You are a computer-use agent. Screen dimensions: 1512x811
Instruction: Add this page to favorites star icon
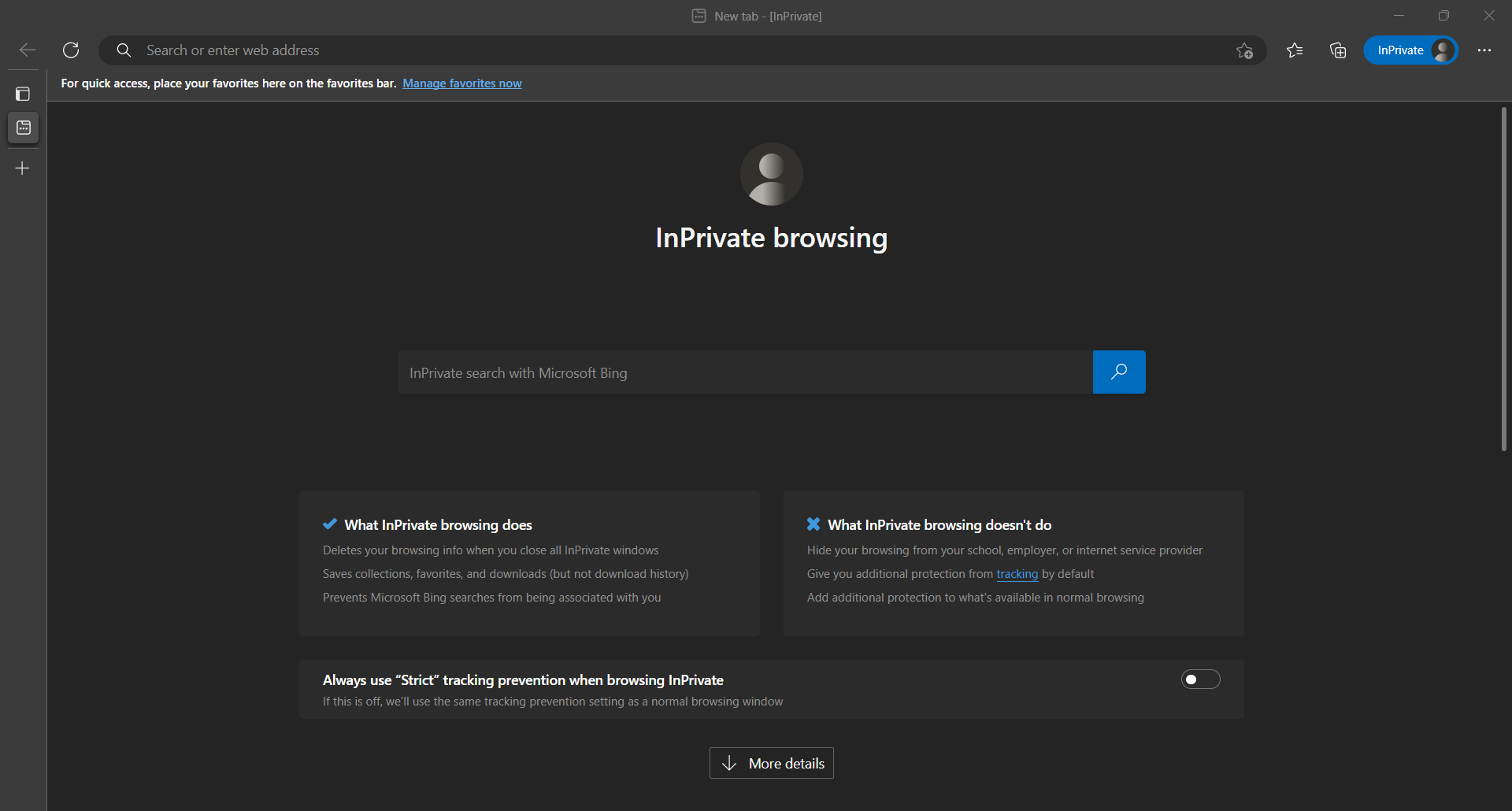tap(1244, 50)
